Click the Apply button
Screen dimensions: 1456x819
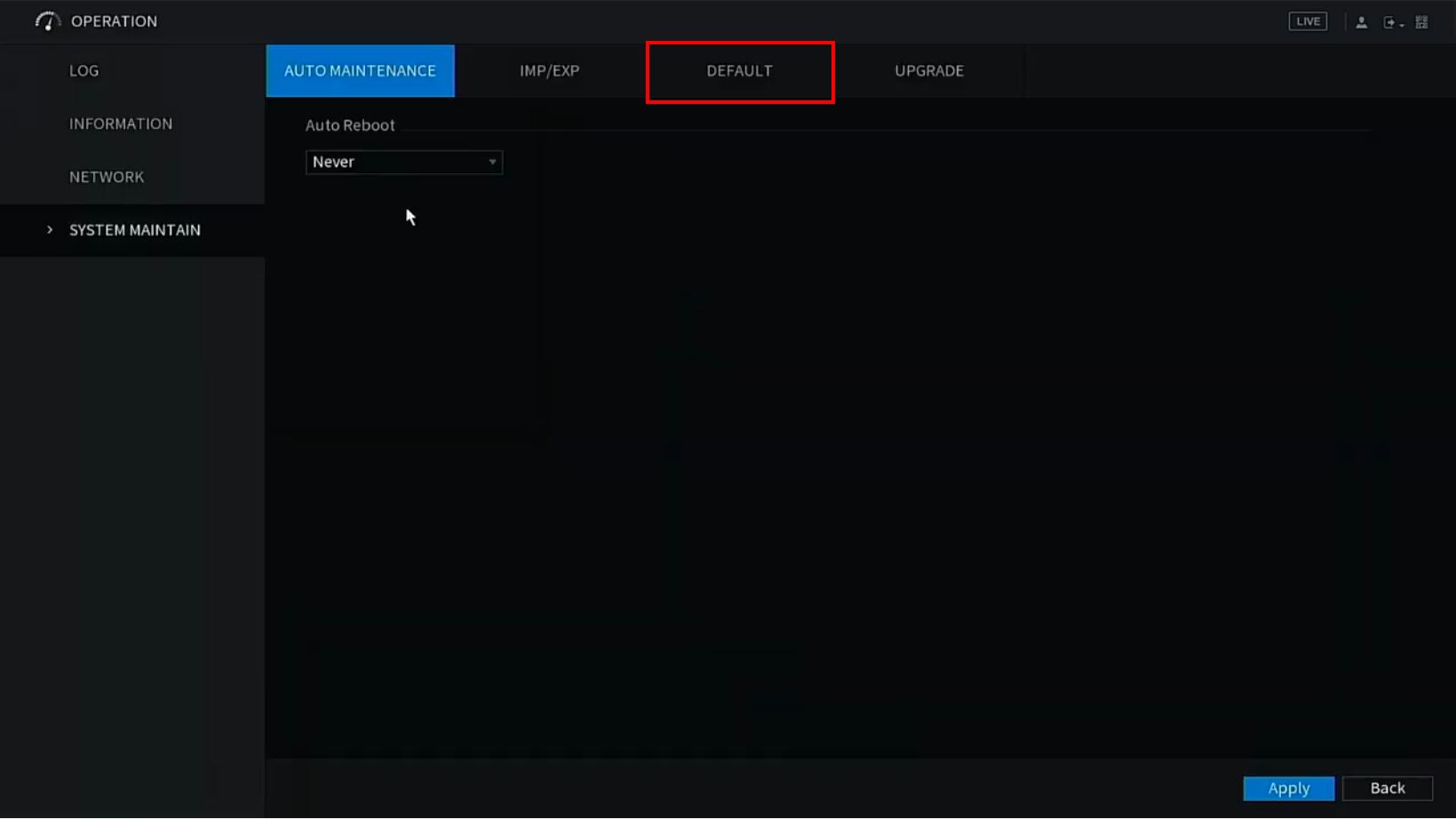(1289, 788)
